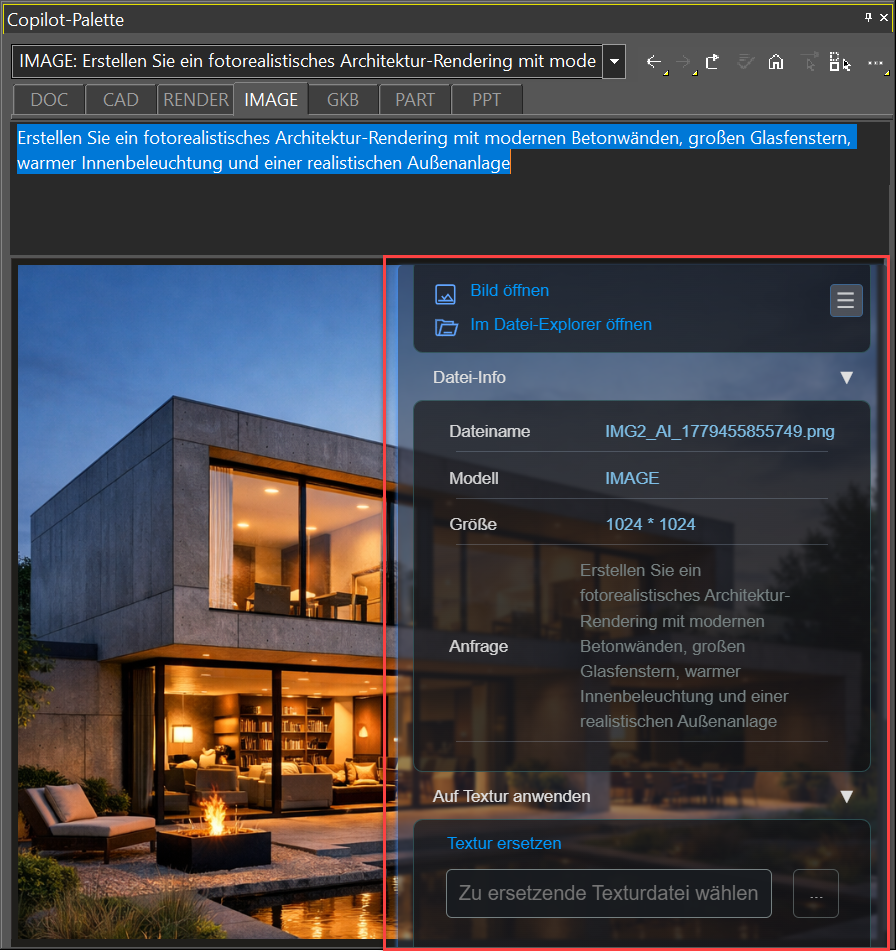Collapse the Auf Textur anwenden section
The image size is (896, 951).
coord(846,796)
